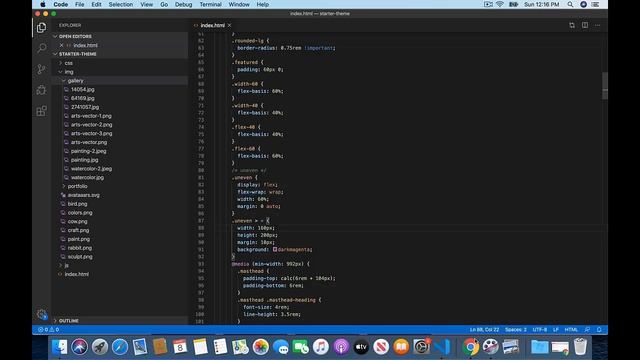The height and width of the screenshot is (360, 640).
Task: Open Music app in the Dock
Action: 321,347
